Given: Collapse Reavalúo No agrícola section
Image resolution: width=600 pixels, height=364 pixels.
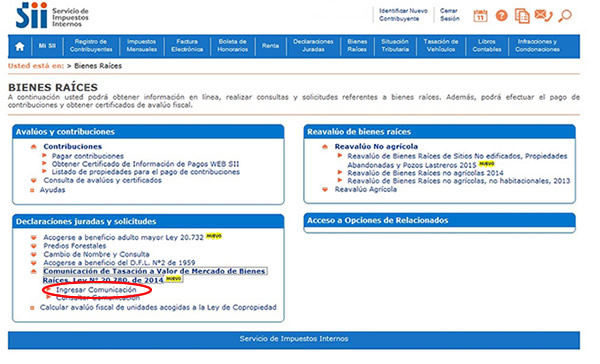Looking at the screenshot, I should click(x=376, y=146).
